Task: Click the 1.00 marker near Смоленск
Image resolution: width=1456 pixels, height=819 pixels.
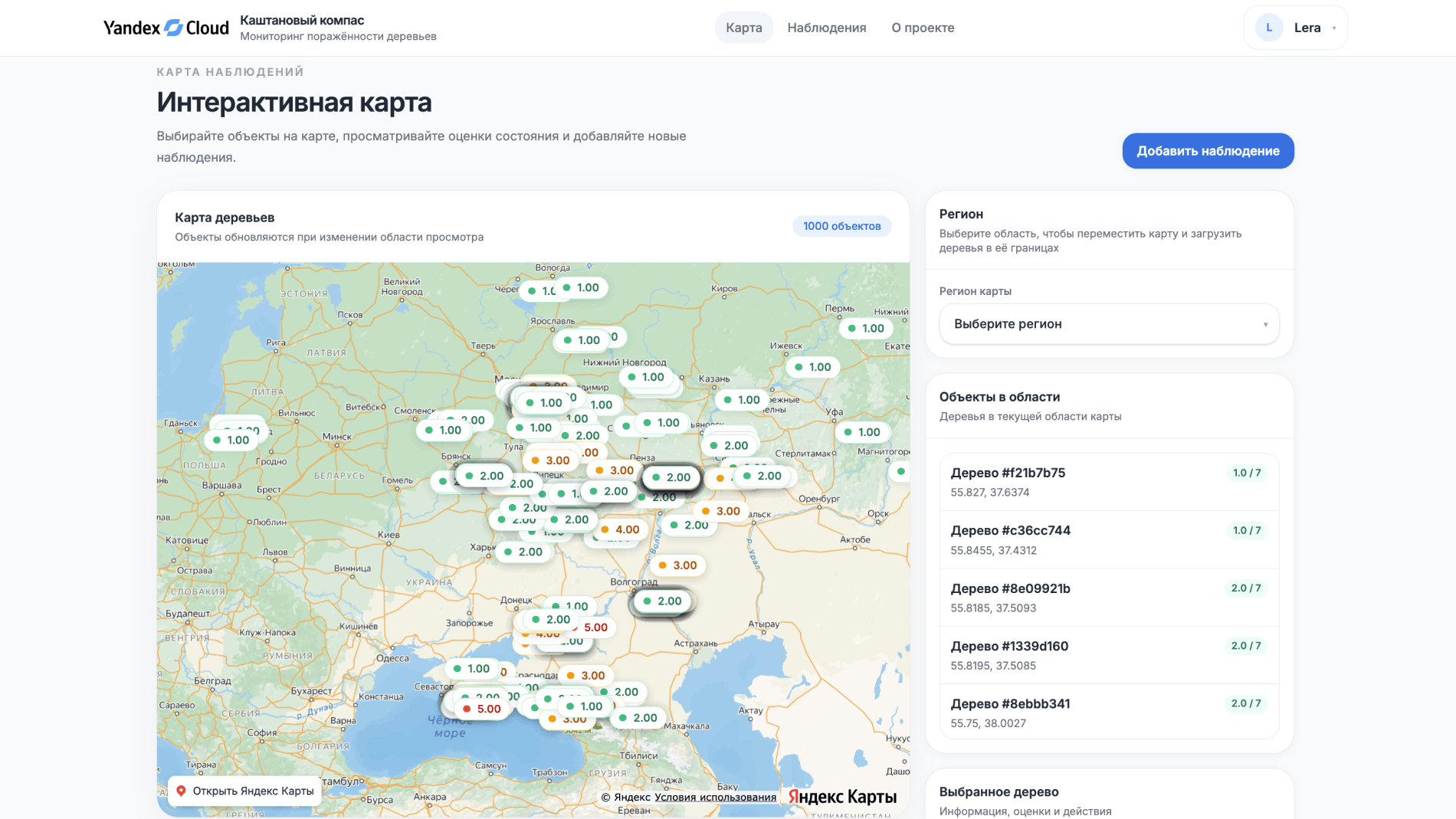Action: [443, 430]
